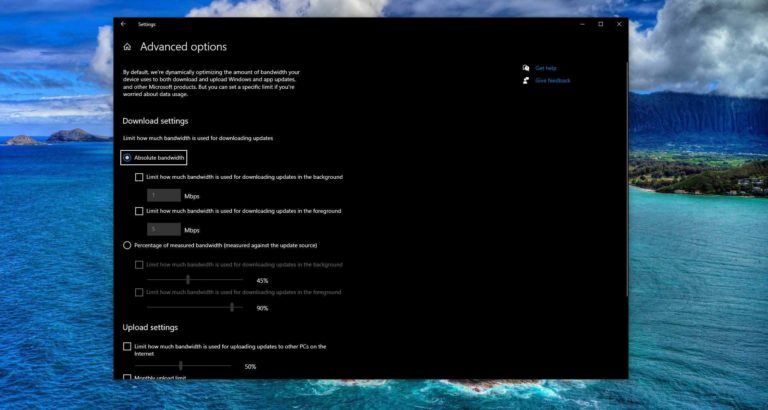Click the Advanced options page title
The height and width of the screenshot is (410, 768).
(x=184, y=47)
